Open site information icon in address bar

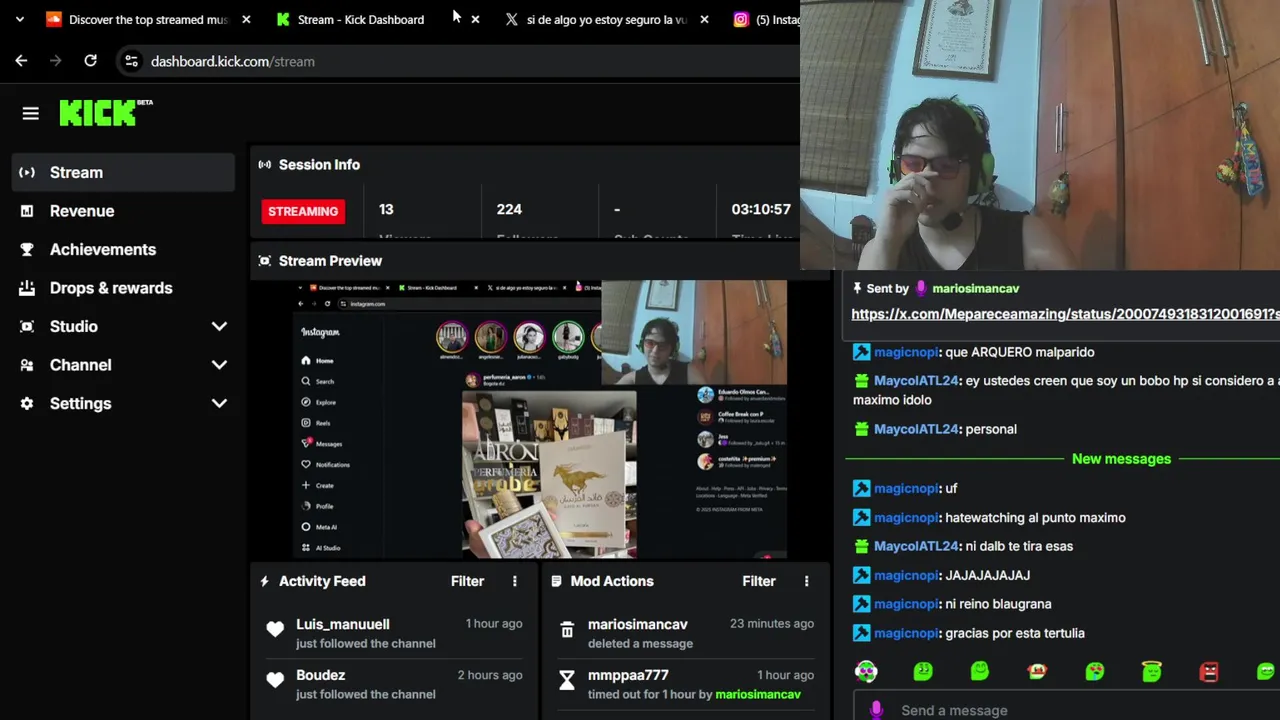point(131,61)
